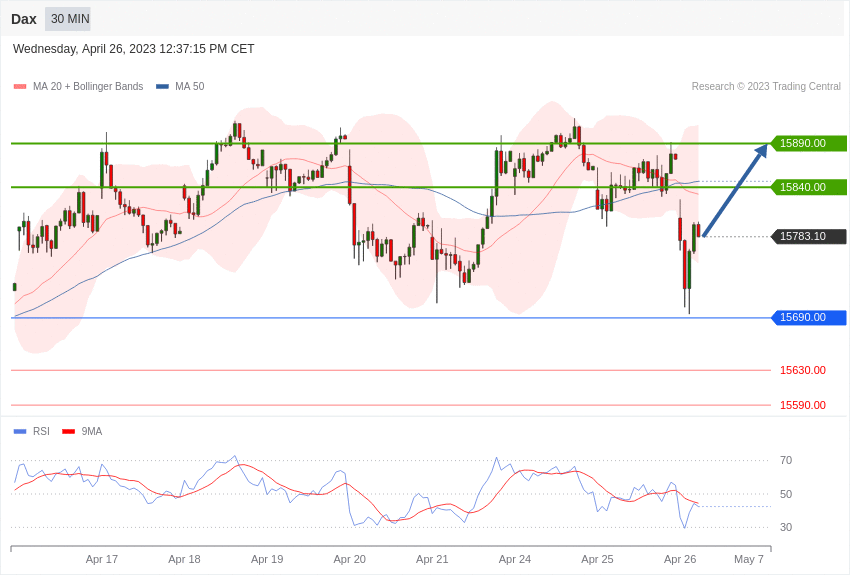
Task: Click the RSI 30 level label
Action: tap(786, 527)
